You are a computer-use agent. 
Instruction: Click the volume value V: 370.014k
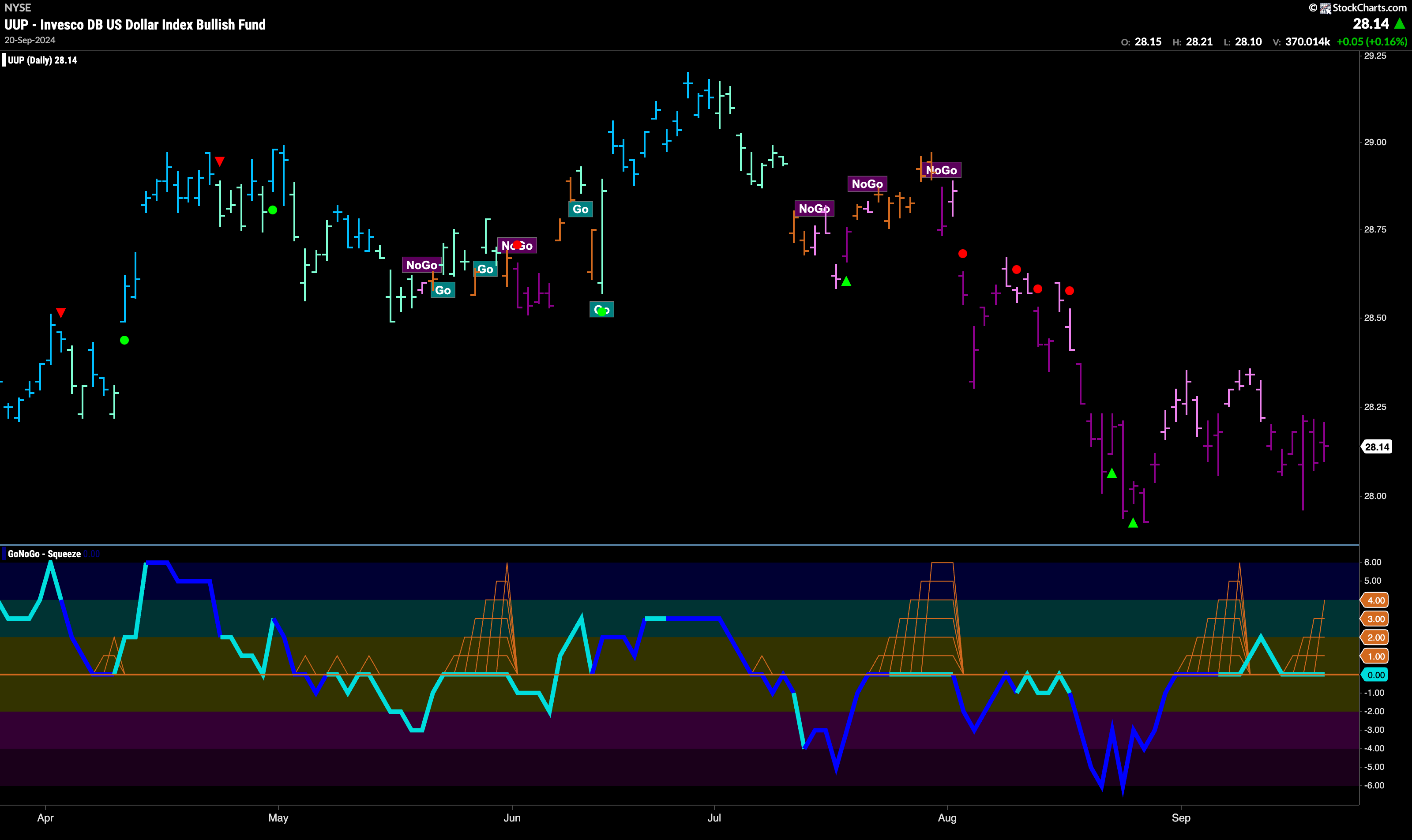tap(1301, 42)
